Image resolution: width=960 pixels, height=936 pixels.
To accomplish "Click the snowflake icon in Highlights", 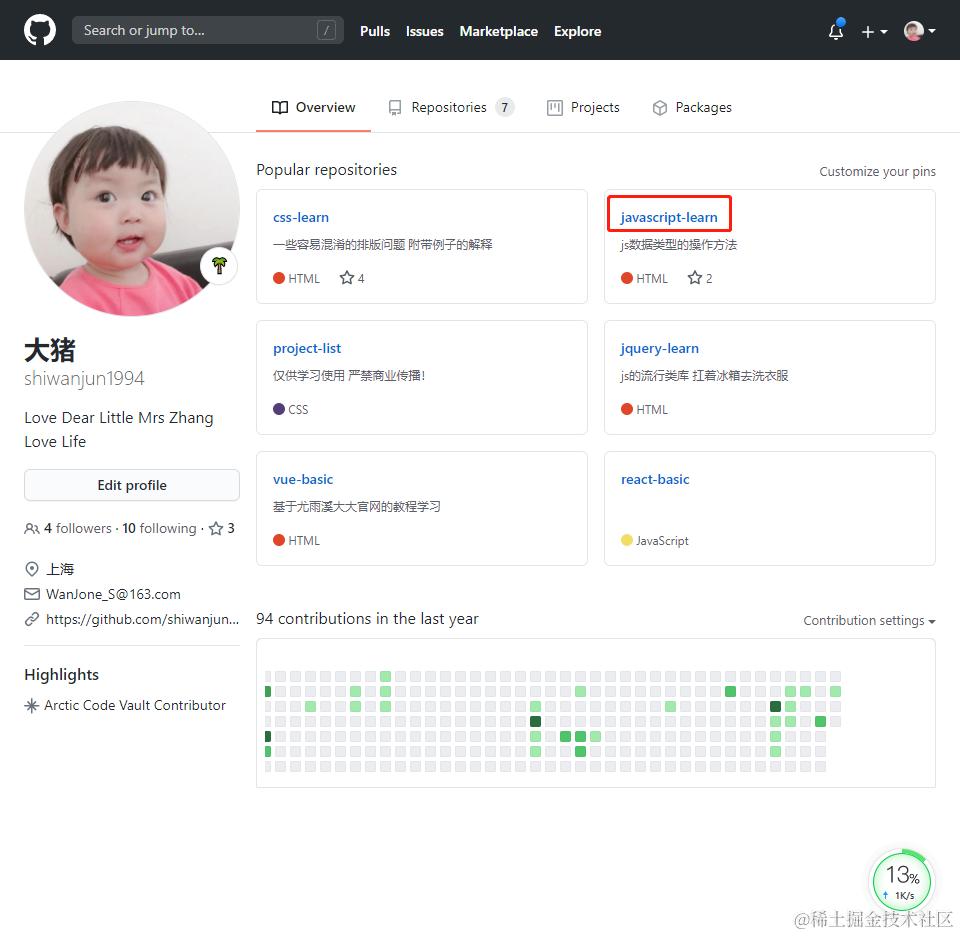I will (31, 705).
